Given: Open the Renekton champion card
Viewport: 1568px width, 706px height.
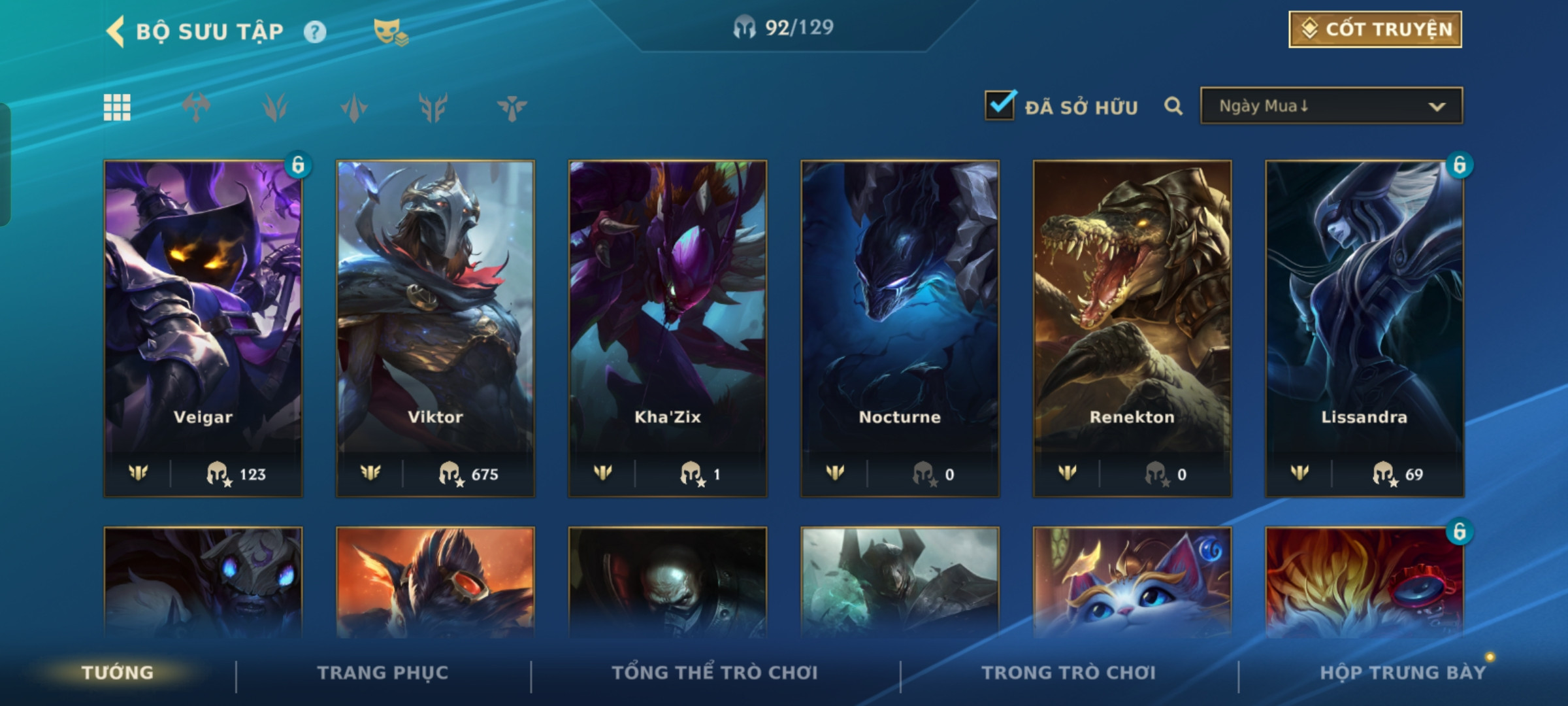Looking at the screenshot, I should [1132, 329].
